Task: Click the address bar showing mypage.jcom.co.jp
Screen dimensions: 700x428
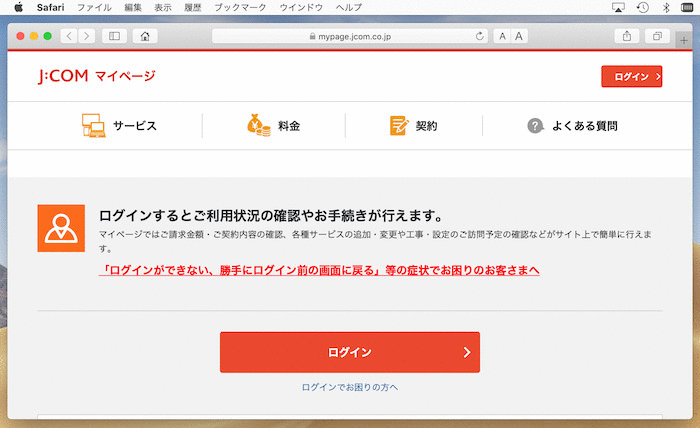Action: point(350,36)
